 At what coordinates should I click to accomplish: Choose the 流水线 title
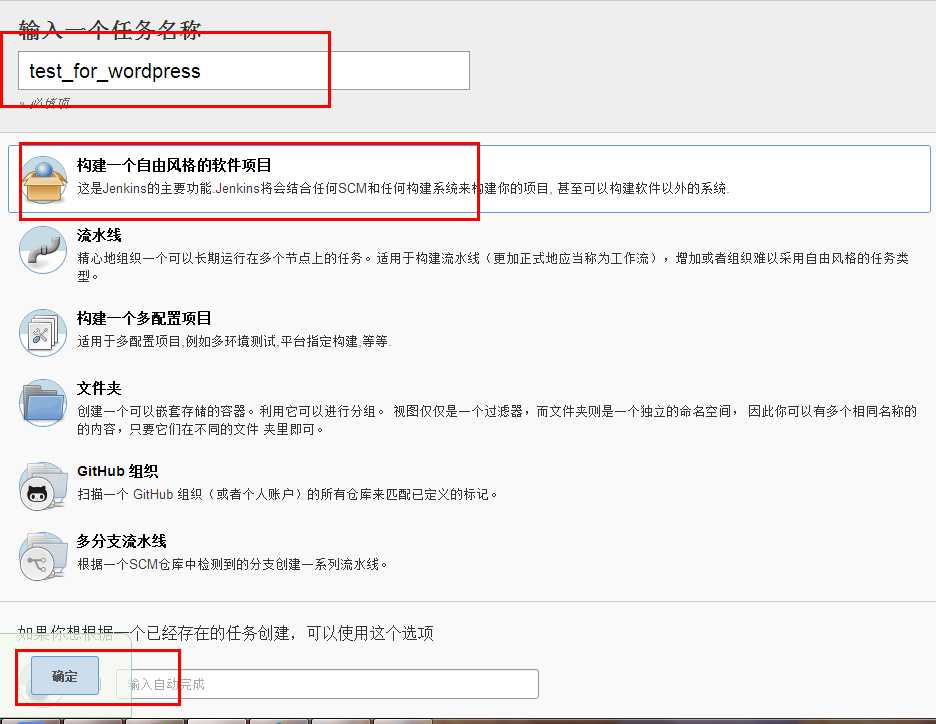[x=99, y=235]
